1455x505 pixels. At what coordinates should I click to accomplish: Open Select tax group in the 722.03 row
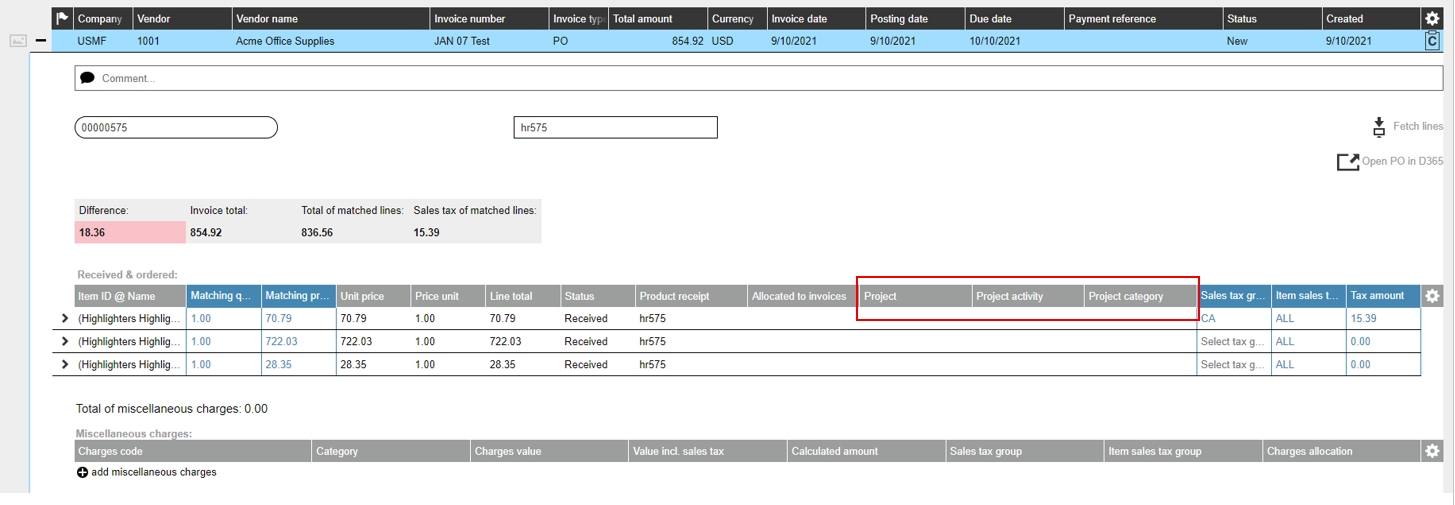click(x=1233, y=342)
